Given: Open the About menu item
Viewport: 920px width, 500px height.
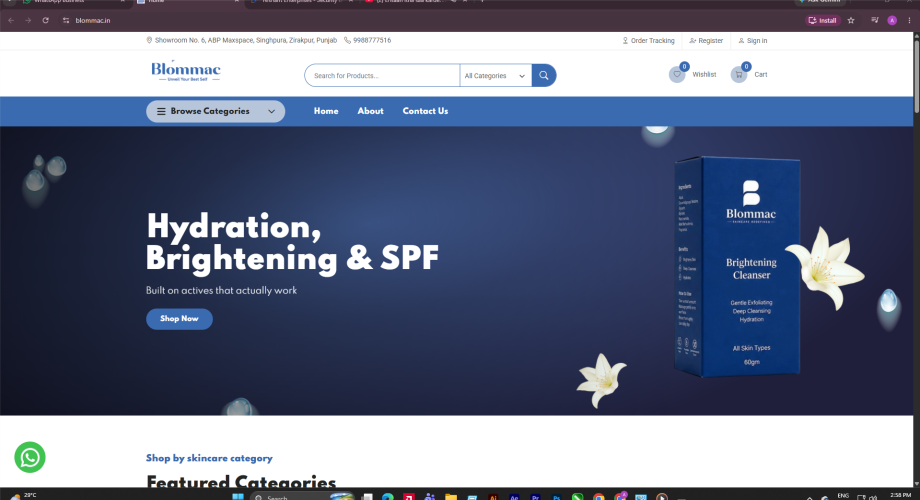Looking at the screenshot, I should tap(370, 111).
